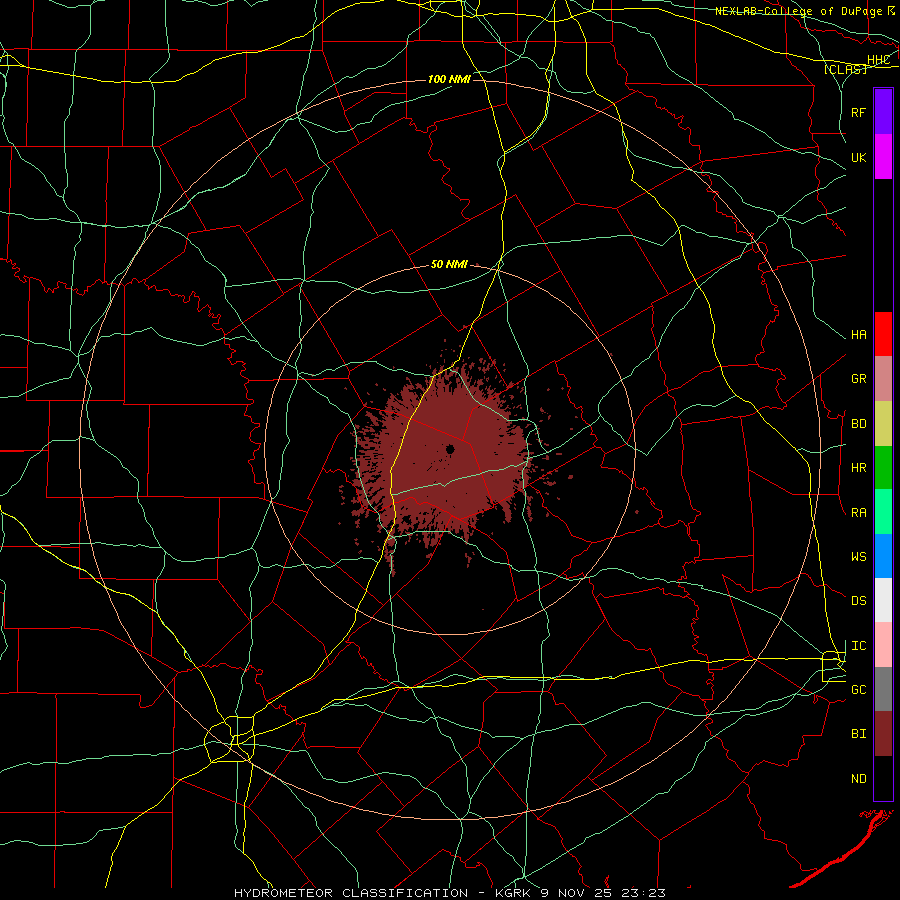Click the HHC product code text
Viewport: 900px width, 900px height.
(878, 60)
